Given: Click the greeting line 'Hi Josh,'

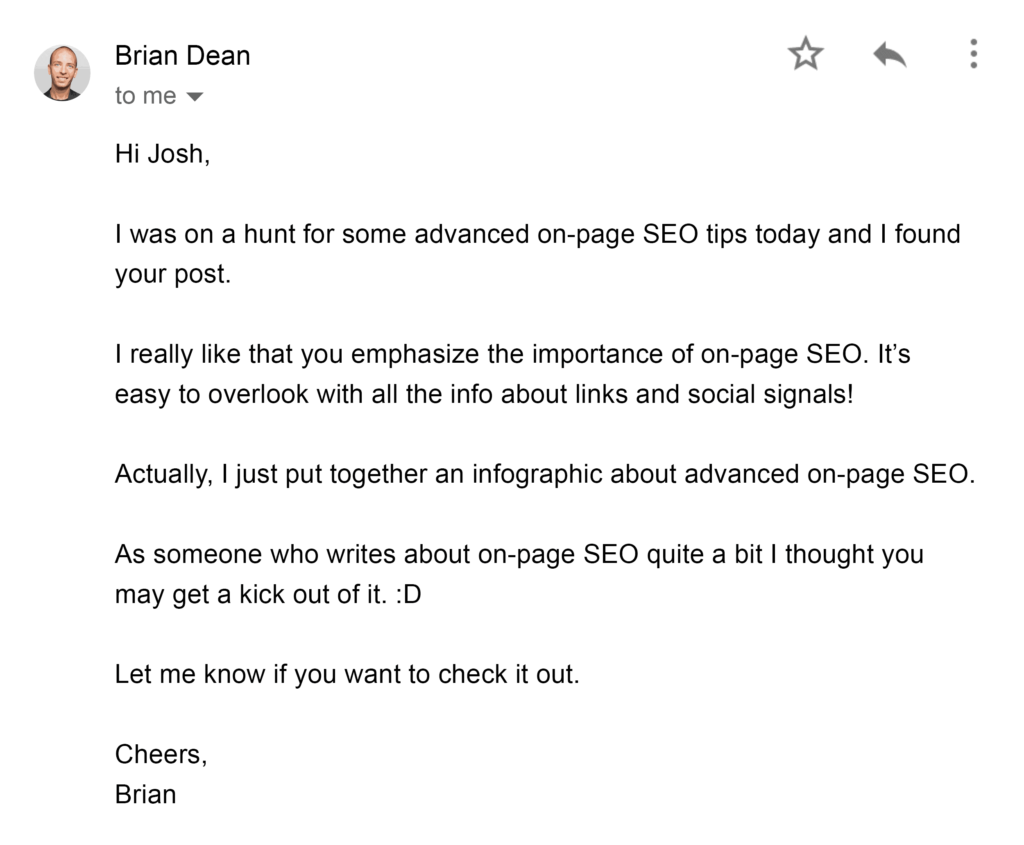Looking at the screenshot, I should coord(162,153).
